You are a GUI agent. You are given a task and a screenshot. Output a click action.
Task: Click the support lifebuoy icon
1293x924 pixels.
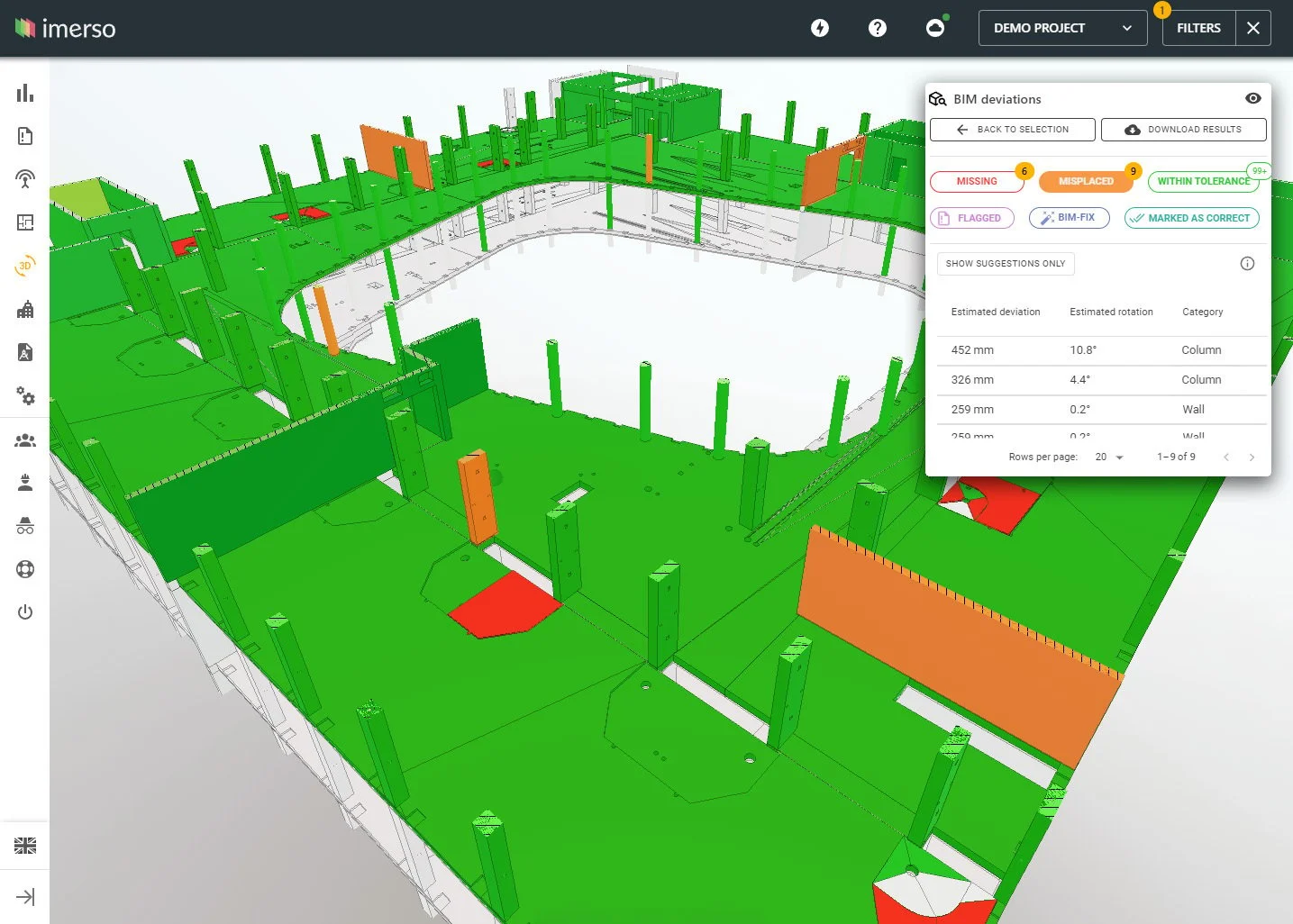click(24, 568)
